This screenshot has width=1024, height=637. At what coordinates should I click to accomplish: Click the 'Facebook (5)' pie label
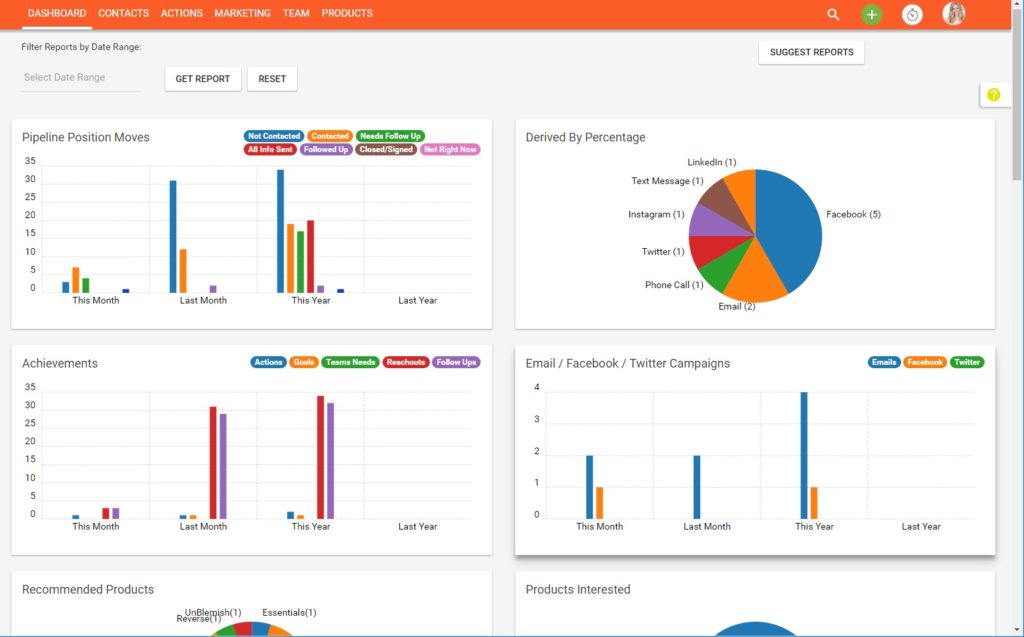click(853, 214)
